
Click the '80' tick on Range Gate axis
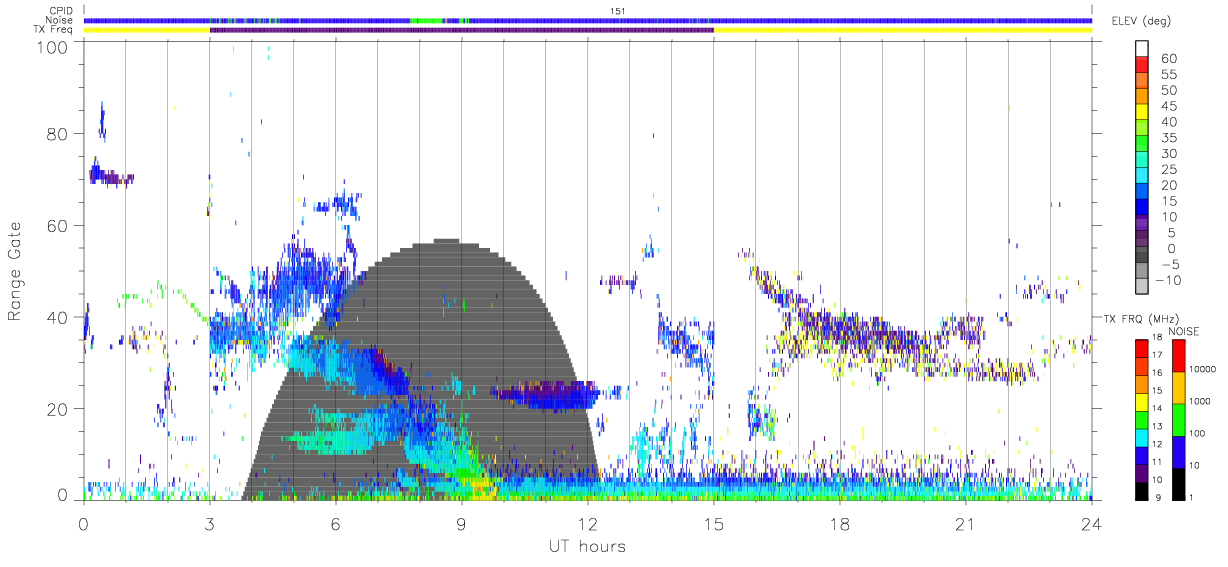click(x=58, y=134)
